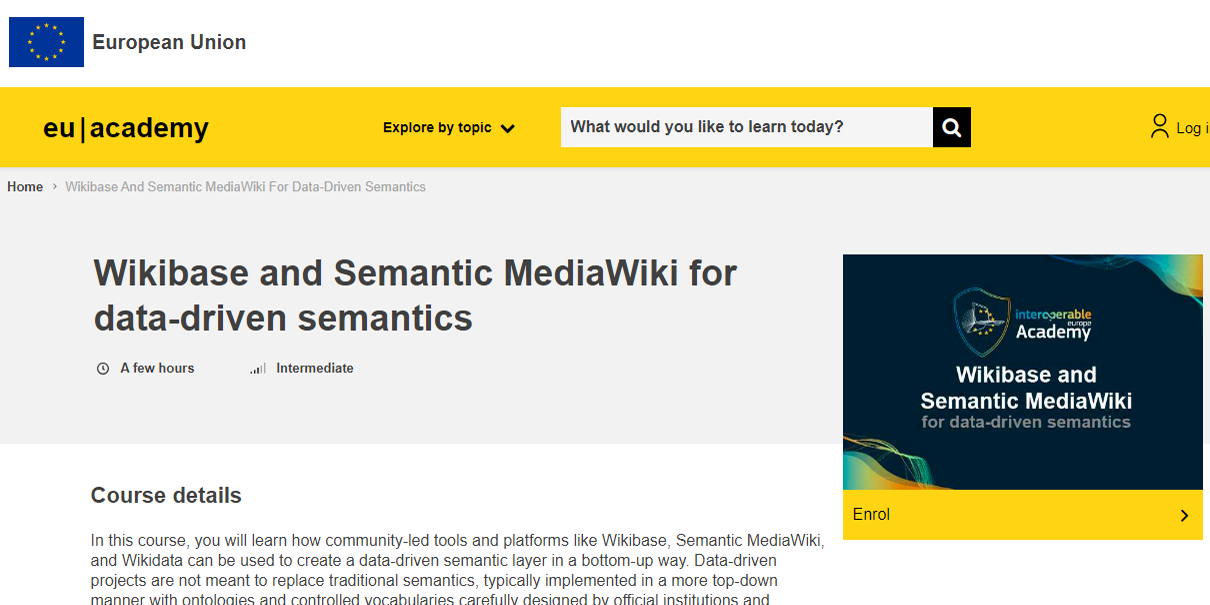The image size is (1210, 605).
Task: Click the magnifying glass search icon
Action: pos(950,127)
